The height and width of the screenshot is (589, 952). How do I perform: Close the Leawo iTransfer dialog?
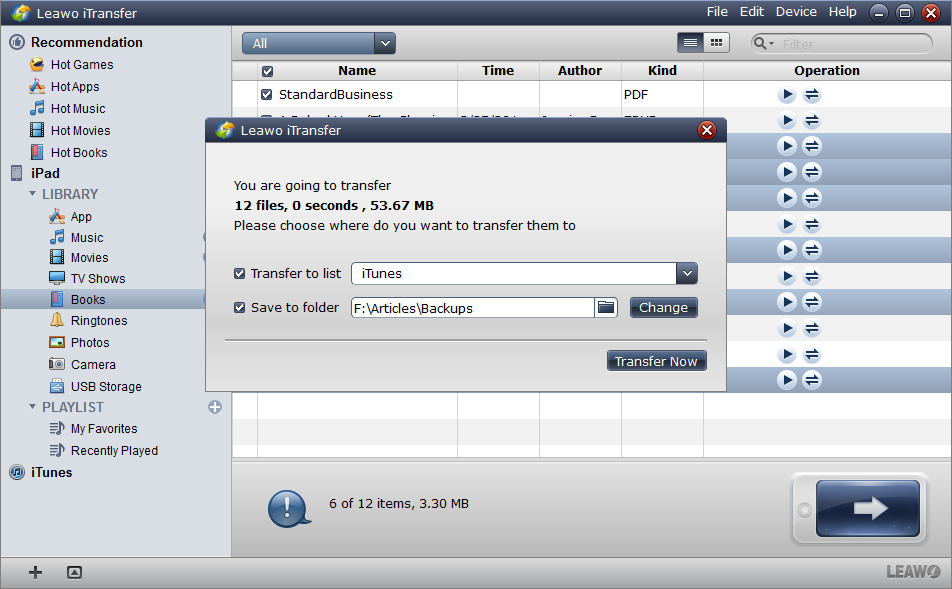(x=707, y=130)
